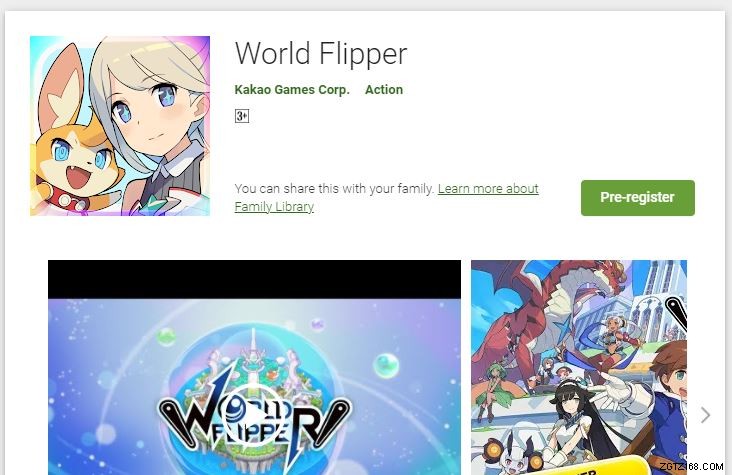Click the ZGTZ168.COM watermark
Image resolution: width=732 pixels, height=475 pixels.
pos(691,466)
